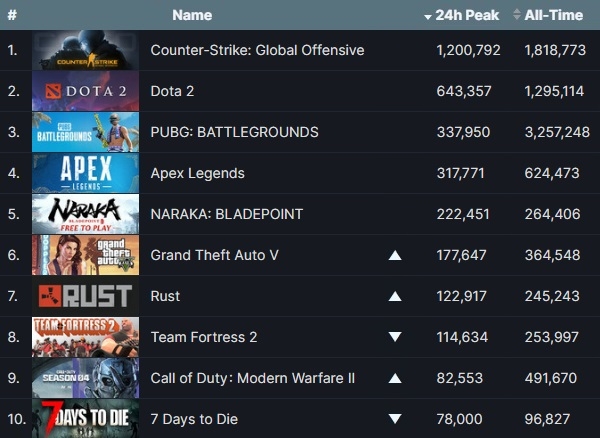This screenshot has height=438, width=600.
Task: Click the Call of Duty: Modern Warfare II link
Action: (253, 378)
